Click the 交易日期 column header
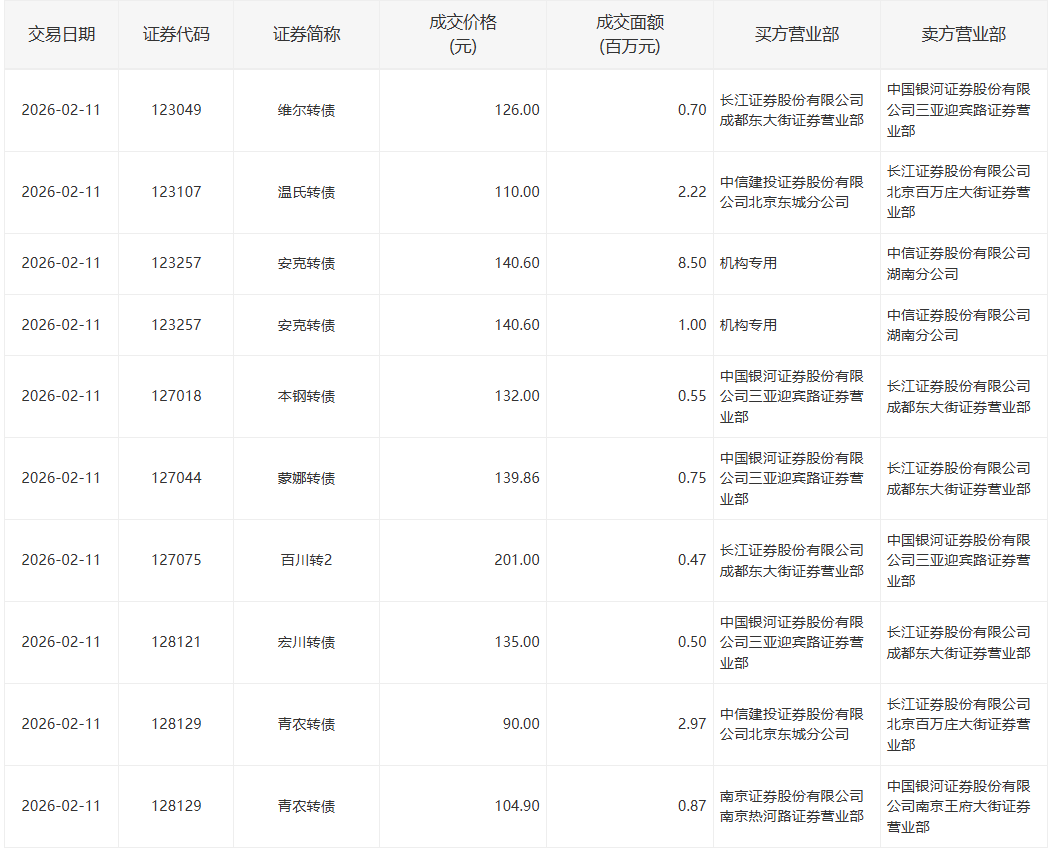 pos(61,35)
